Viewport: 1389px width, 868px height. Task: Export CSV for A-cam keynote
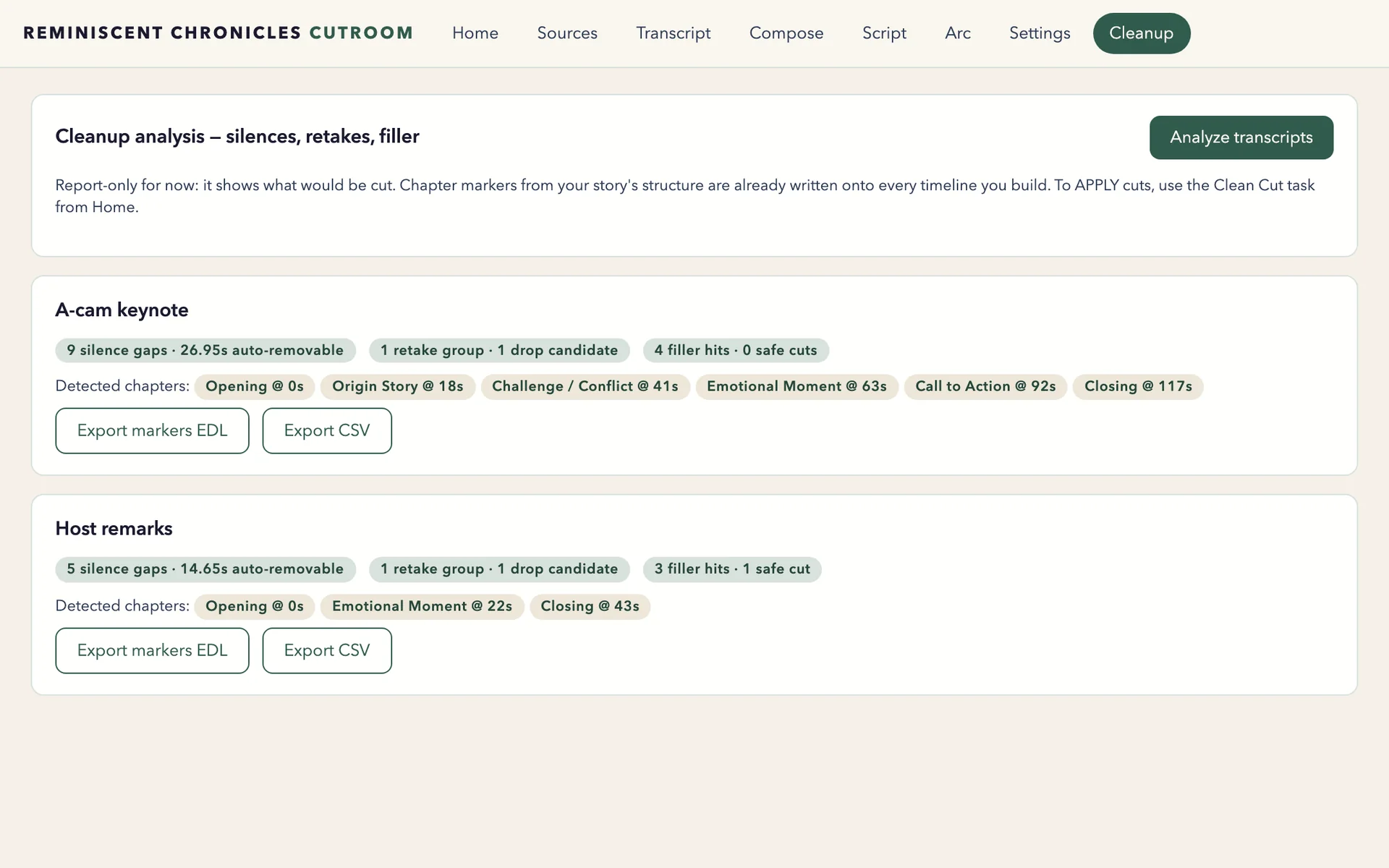pyautogui.click(x=327, y=430)
